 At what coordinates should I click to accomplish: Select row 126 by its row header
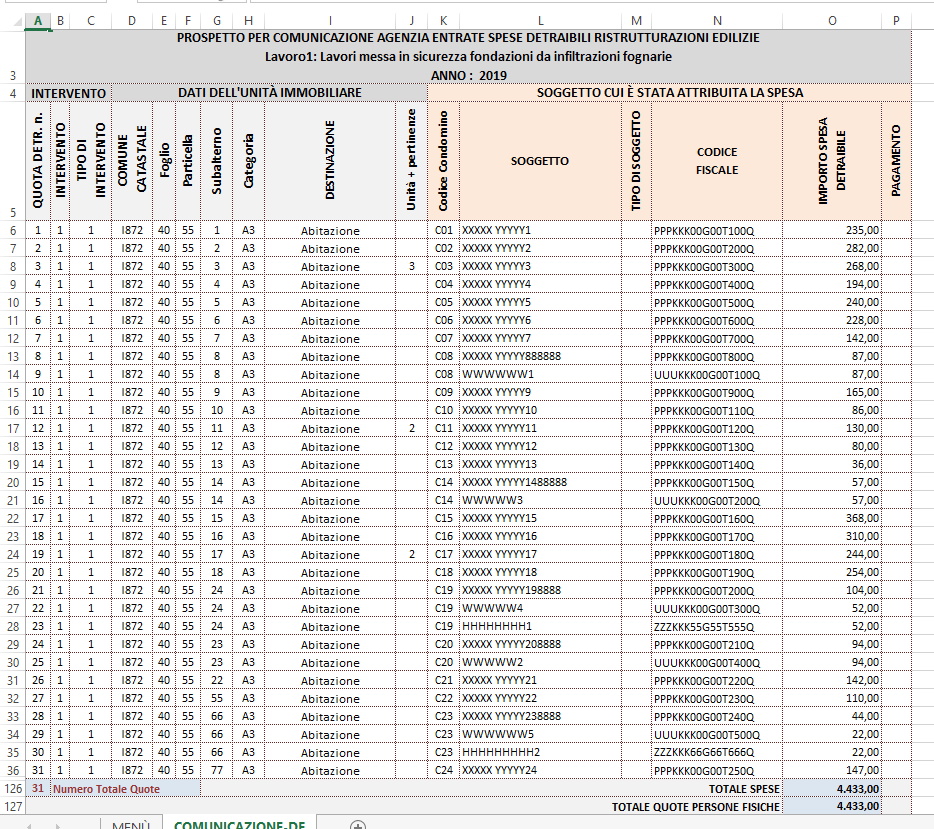click(x=13, y=789)
